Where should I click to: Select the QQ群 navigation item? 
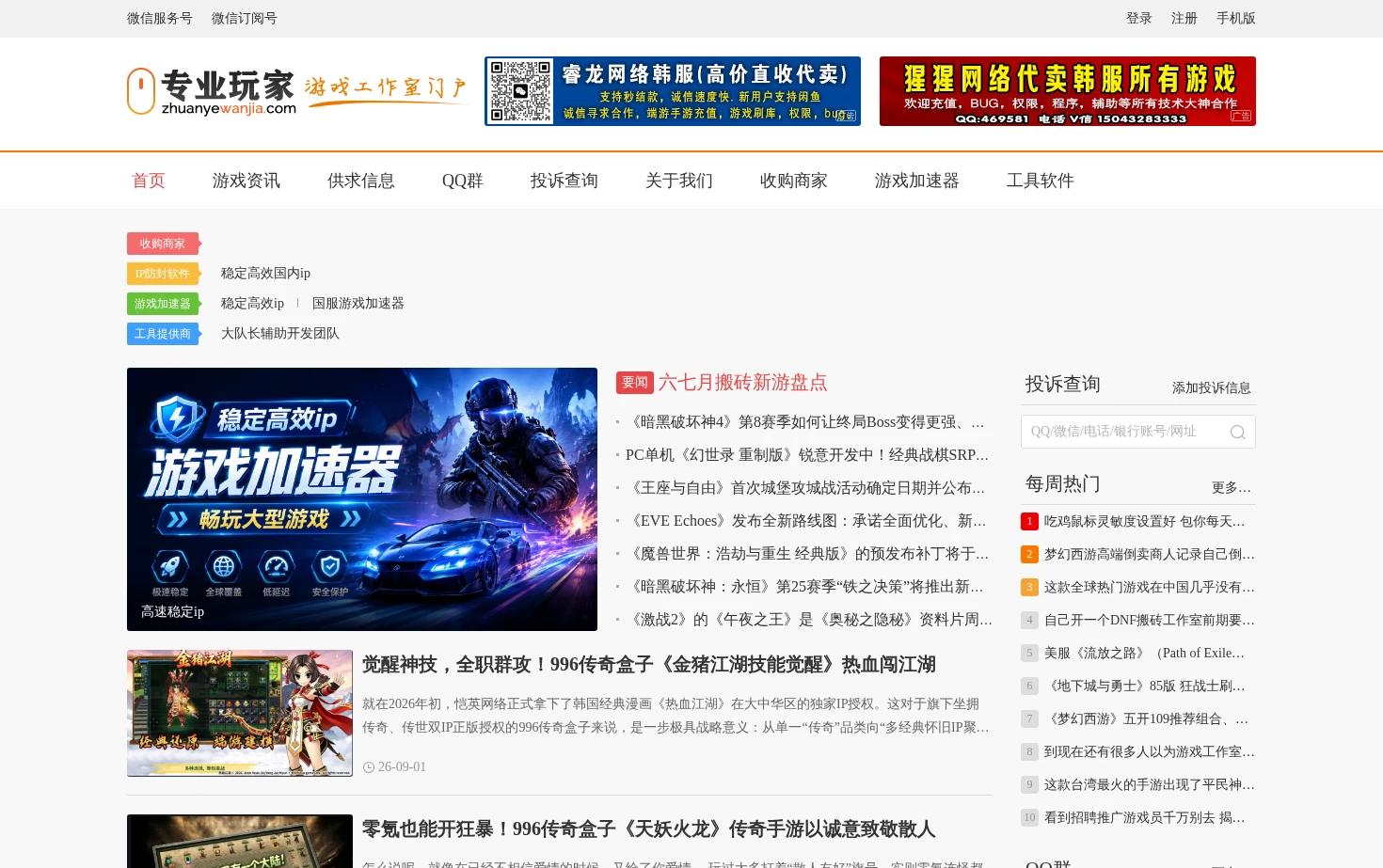463,181
